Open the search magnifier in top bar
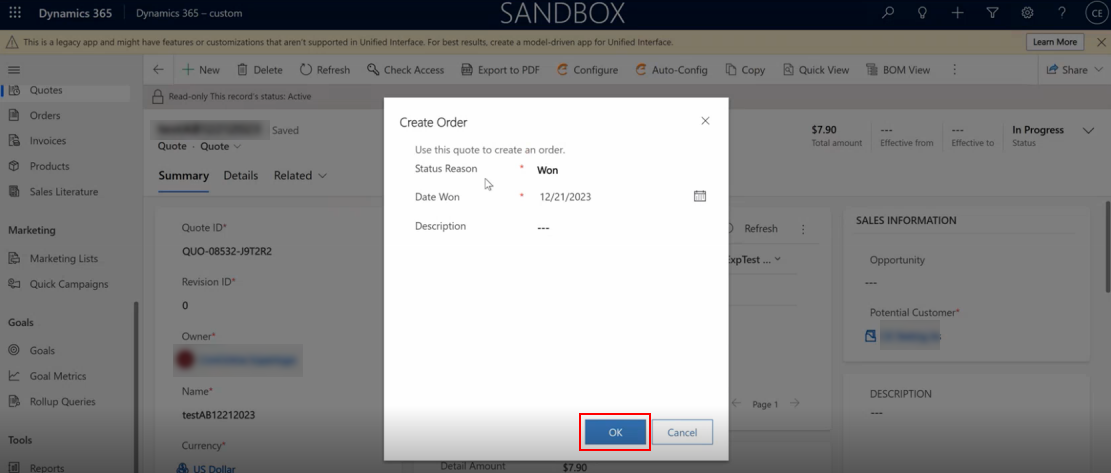Viewport: 1111px width, 473px height. tap(888, 13)
